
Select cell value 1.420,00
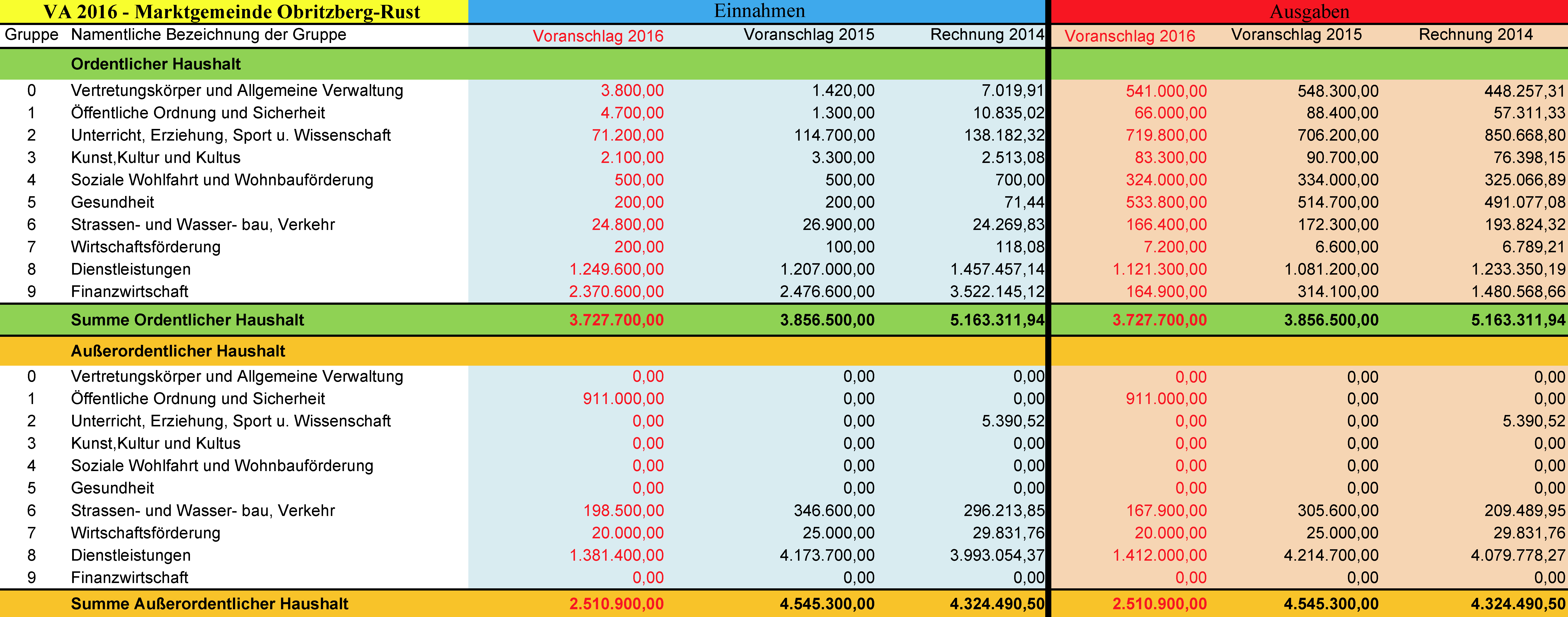843,91
